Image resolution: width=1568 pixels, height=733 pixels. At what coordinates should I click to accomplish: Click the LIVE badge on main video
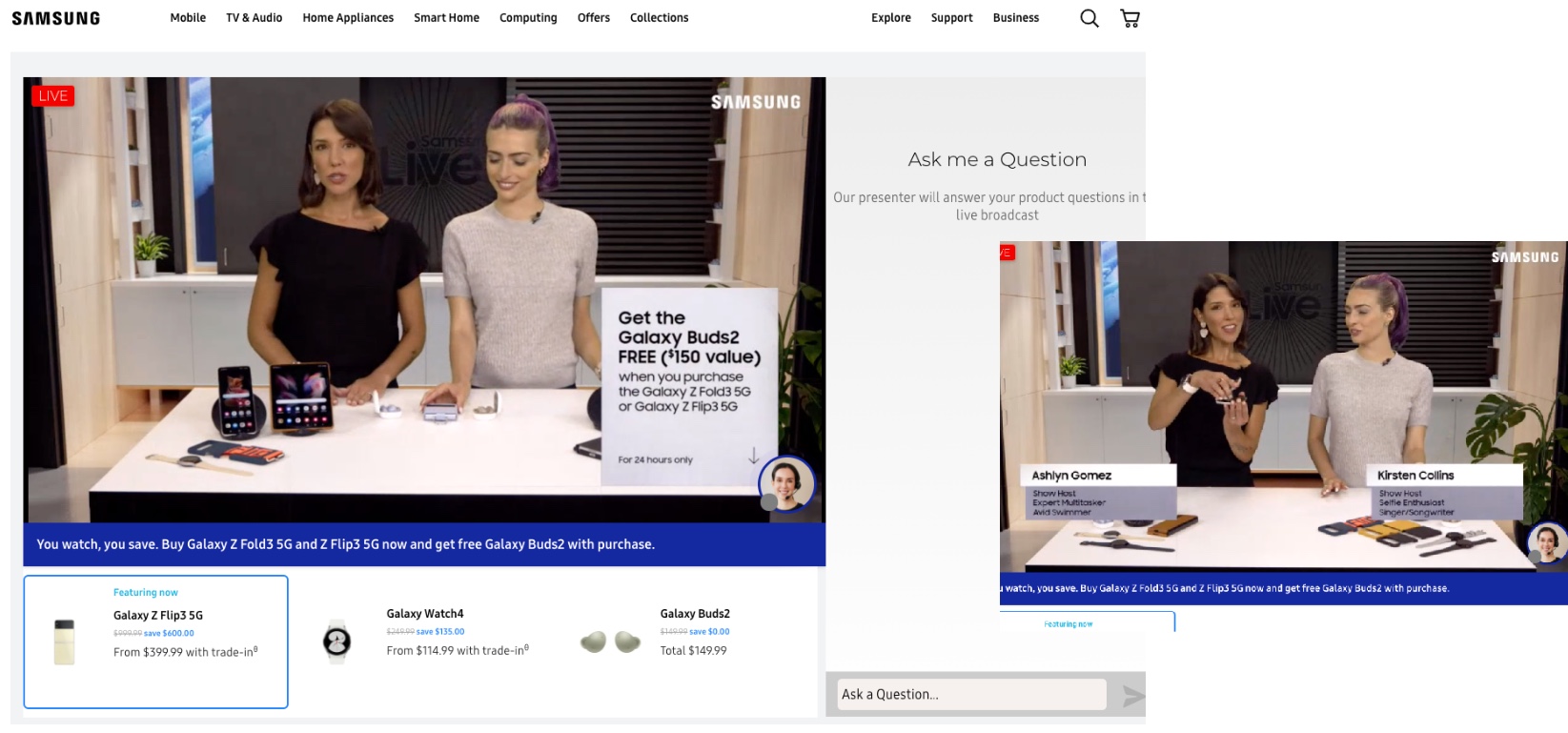(x=52, y=95)
